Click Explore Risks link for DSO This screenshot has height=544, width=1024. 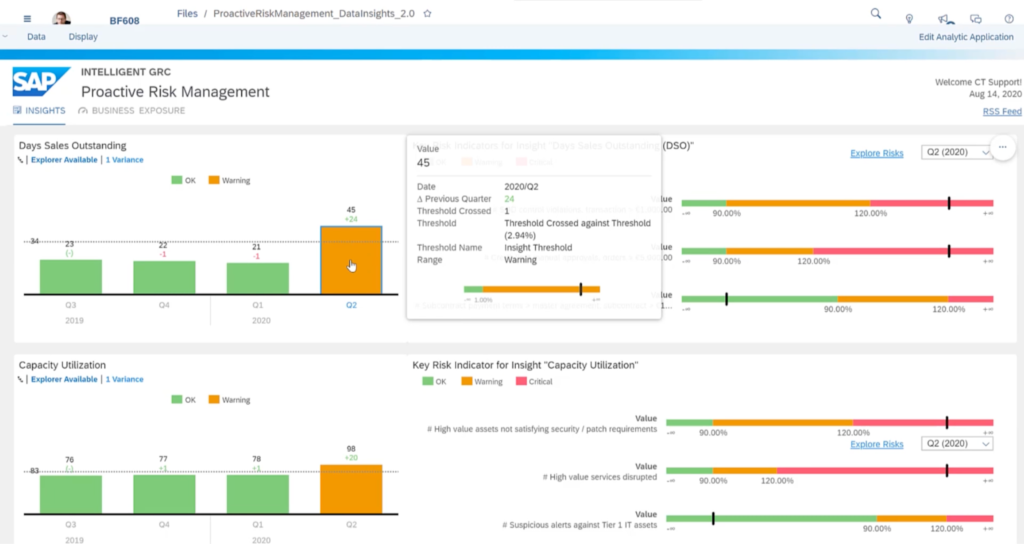tap(876, 153)
